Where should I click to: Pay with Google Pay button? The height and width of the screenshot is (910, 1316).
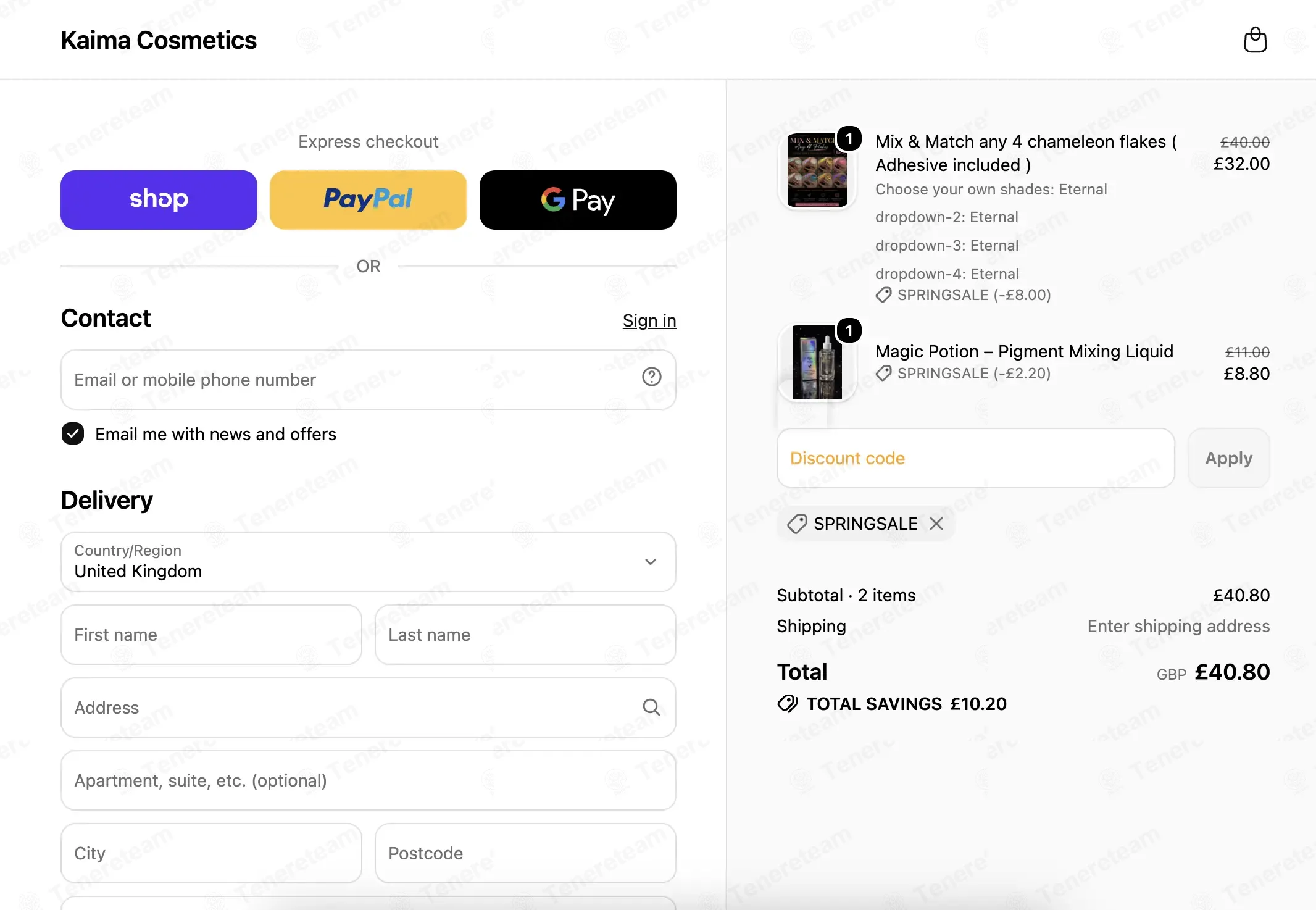[x=578, y=200]
